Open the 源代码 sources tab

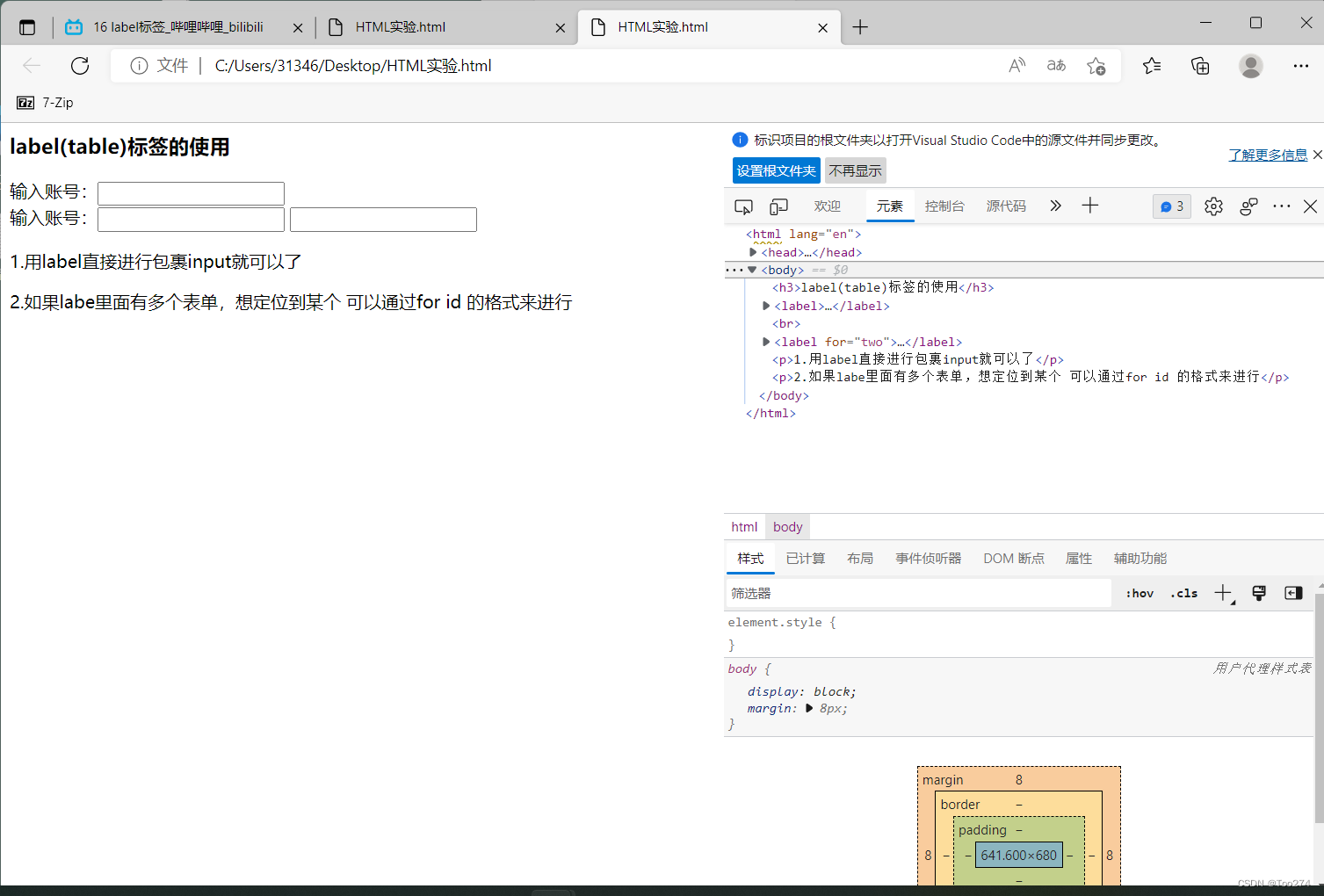pyautogui.click(x=1006, y=206)
